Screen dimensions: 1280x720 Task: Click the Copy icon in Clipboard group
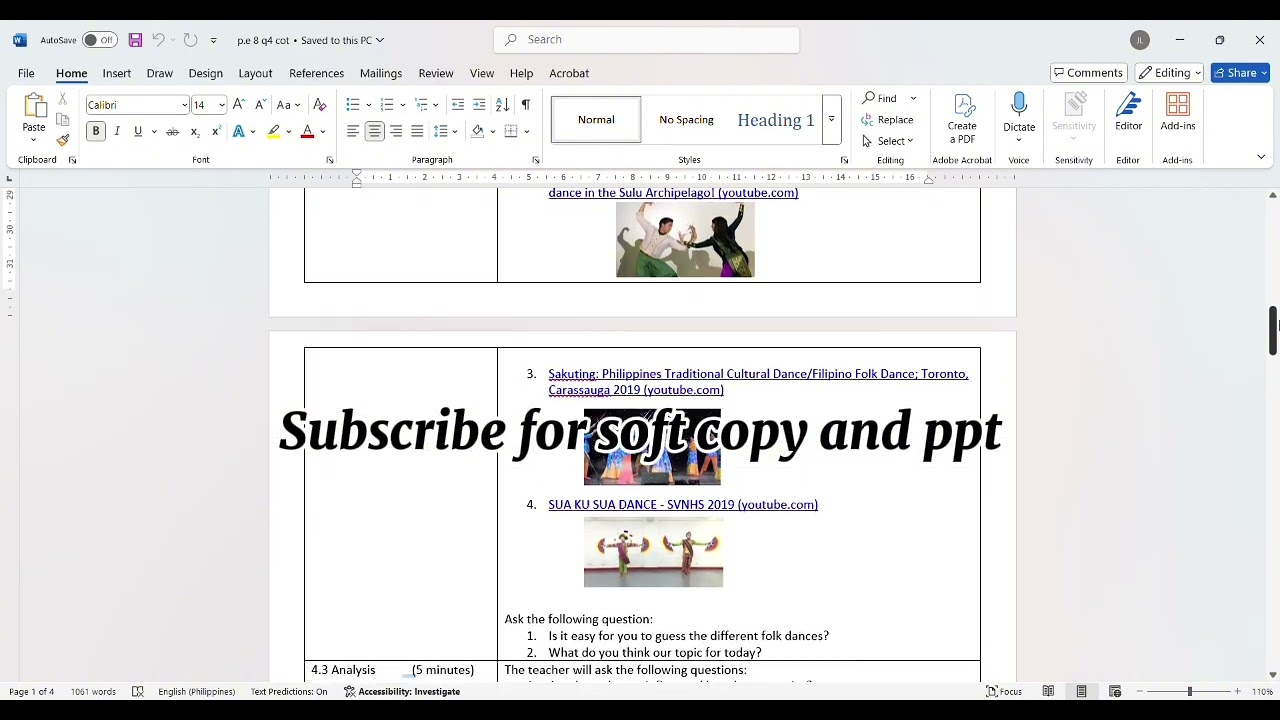[x=62, y=120]
